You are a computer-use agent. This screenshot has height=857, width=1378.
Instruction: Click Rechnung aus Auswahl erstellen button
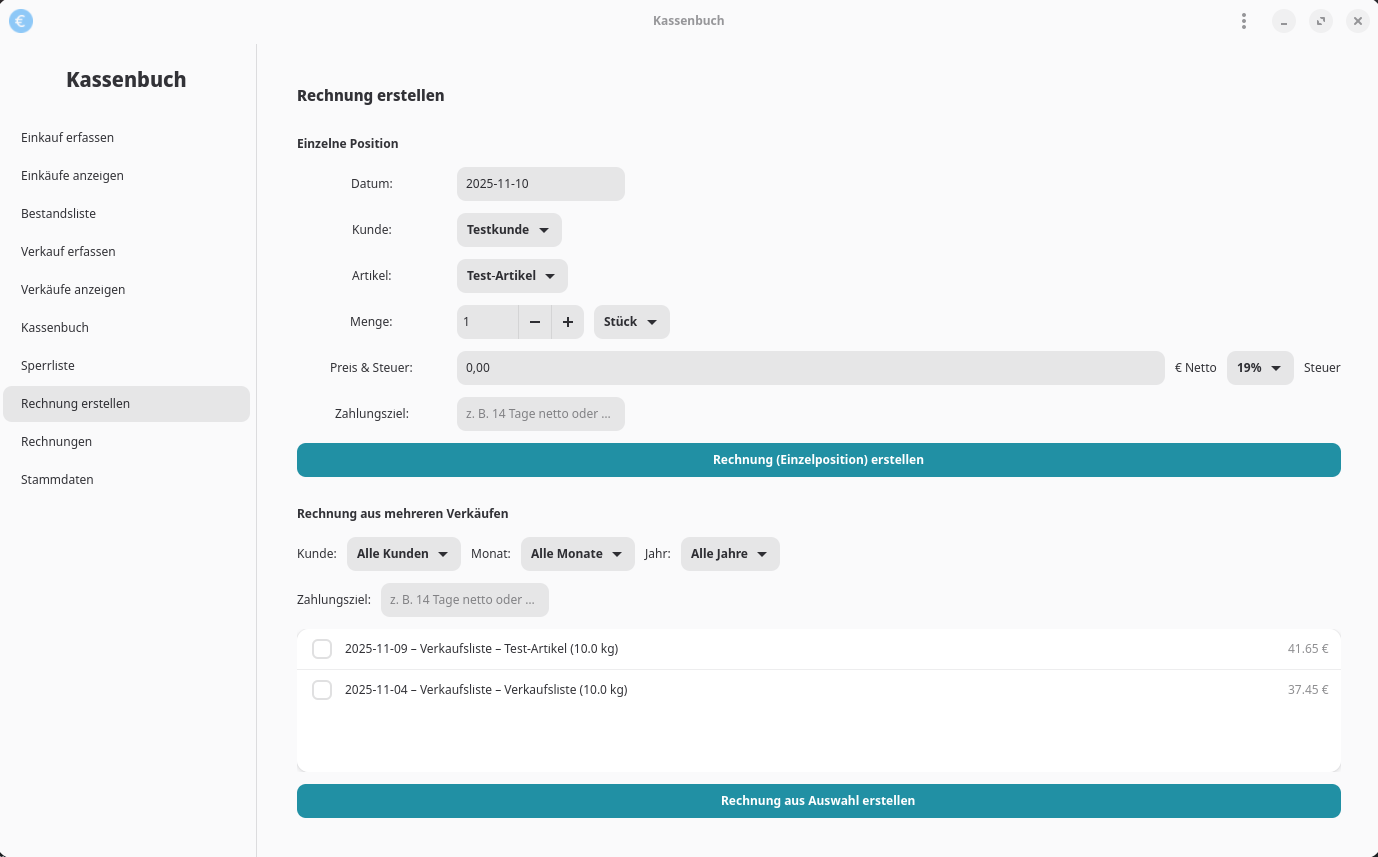(818, 801)
